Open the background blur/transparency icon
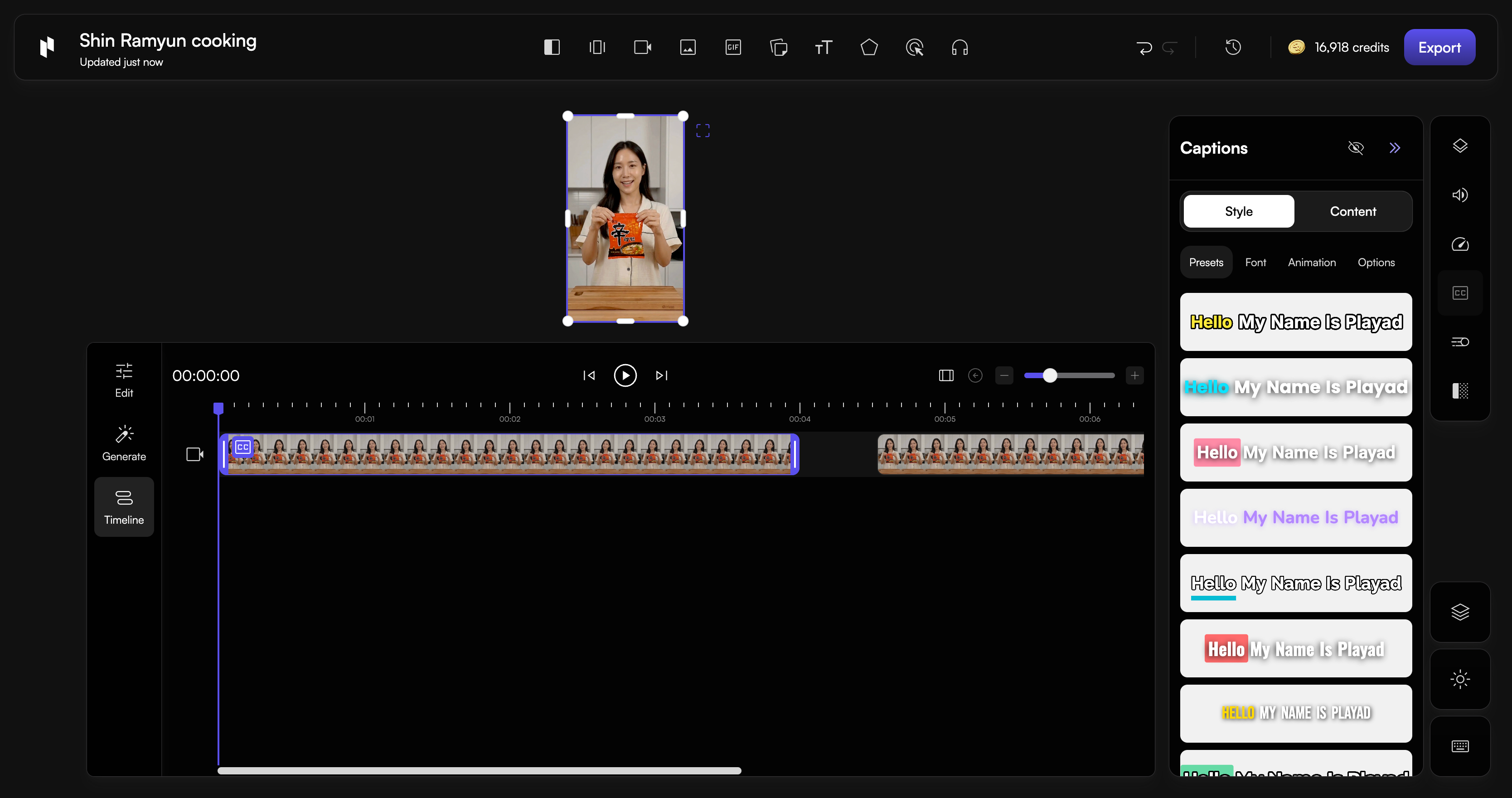 pos(1460,390)
